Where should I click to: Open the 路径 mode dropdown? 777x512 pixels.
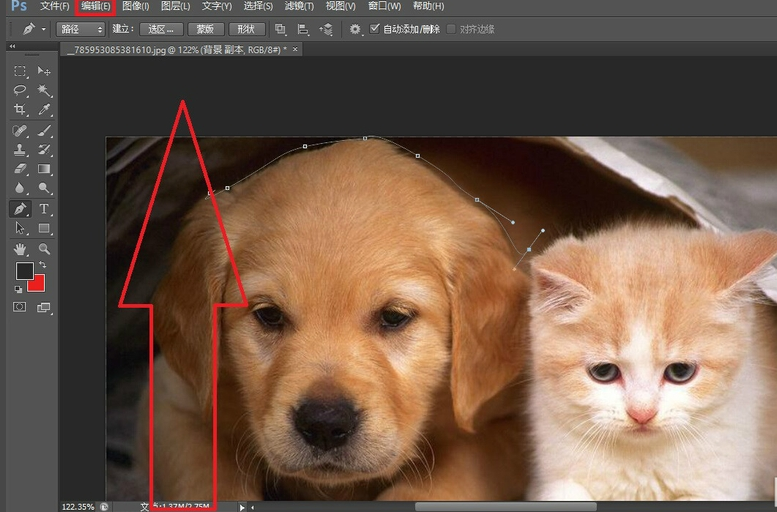tap(81, 29)
